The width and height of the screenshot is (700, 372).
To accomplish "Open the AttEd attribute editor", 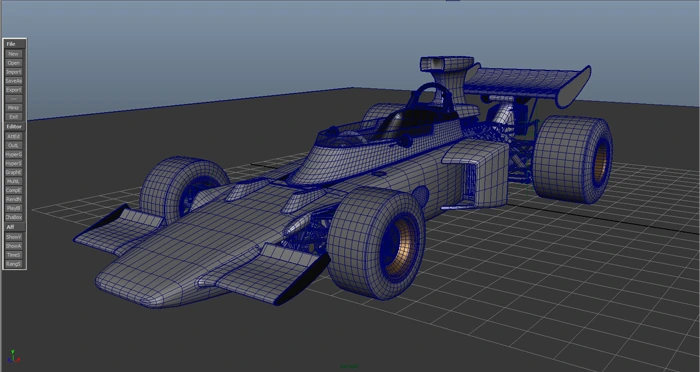I will [13, 136].
